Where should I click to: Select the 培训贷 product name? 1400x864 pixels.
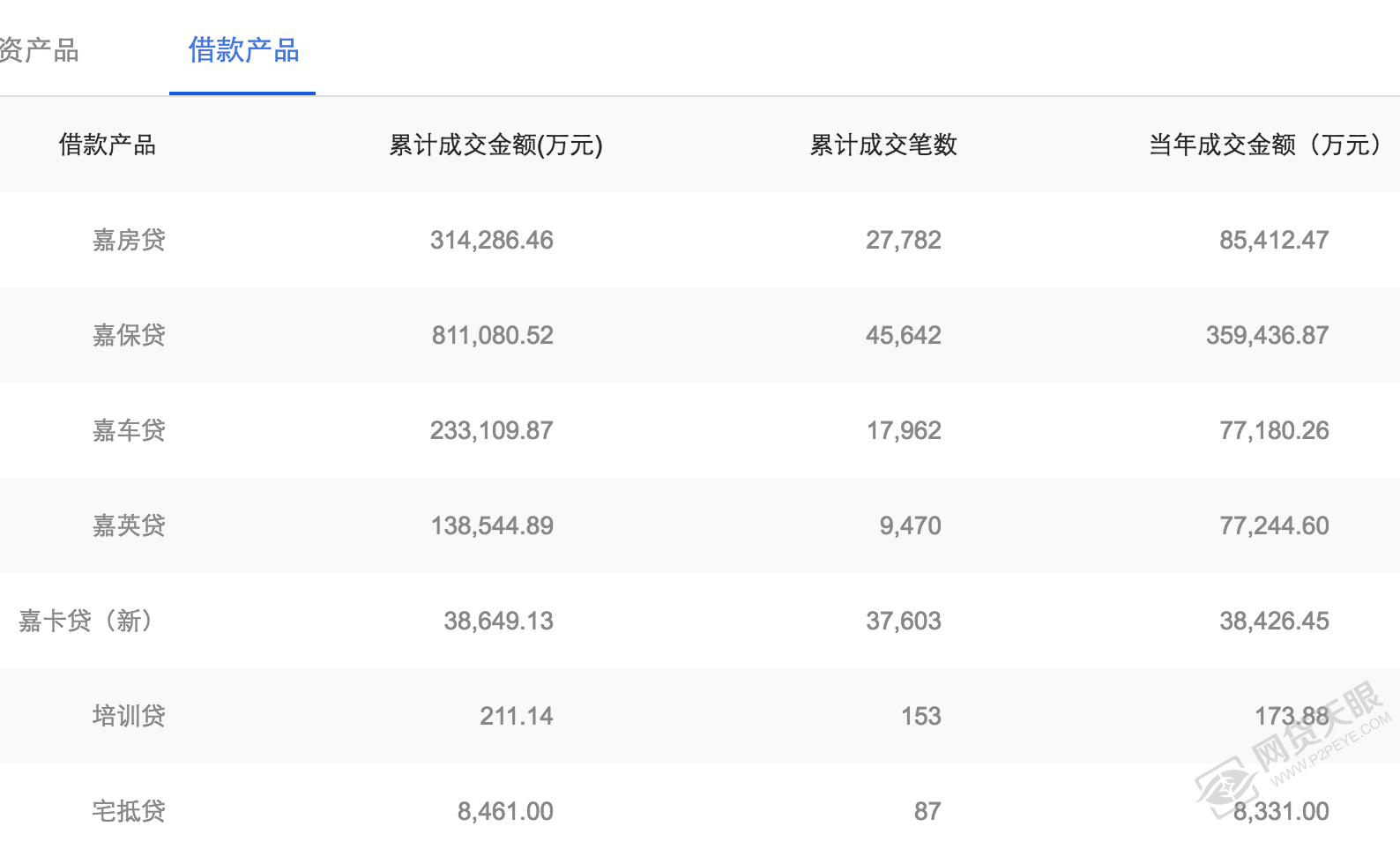129,716
